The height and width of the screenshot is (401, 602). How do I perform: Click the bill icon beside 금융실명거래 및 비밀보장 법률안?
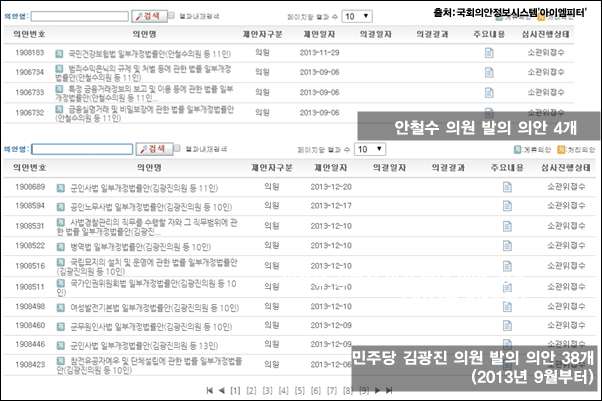[59, 109]
